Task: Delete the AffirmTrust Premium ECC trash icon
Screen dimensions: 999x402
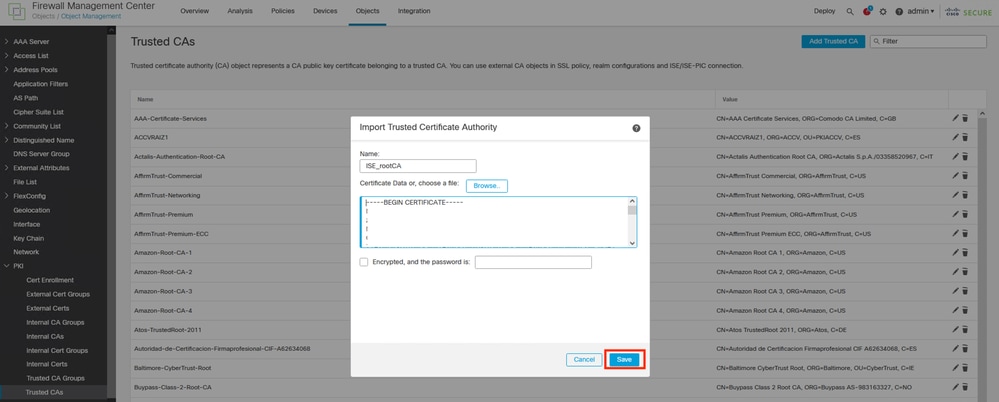Action: (965, 233)
